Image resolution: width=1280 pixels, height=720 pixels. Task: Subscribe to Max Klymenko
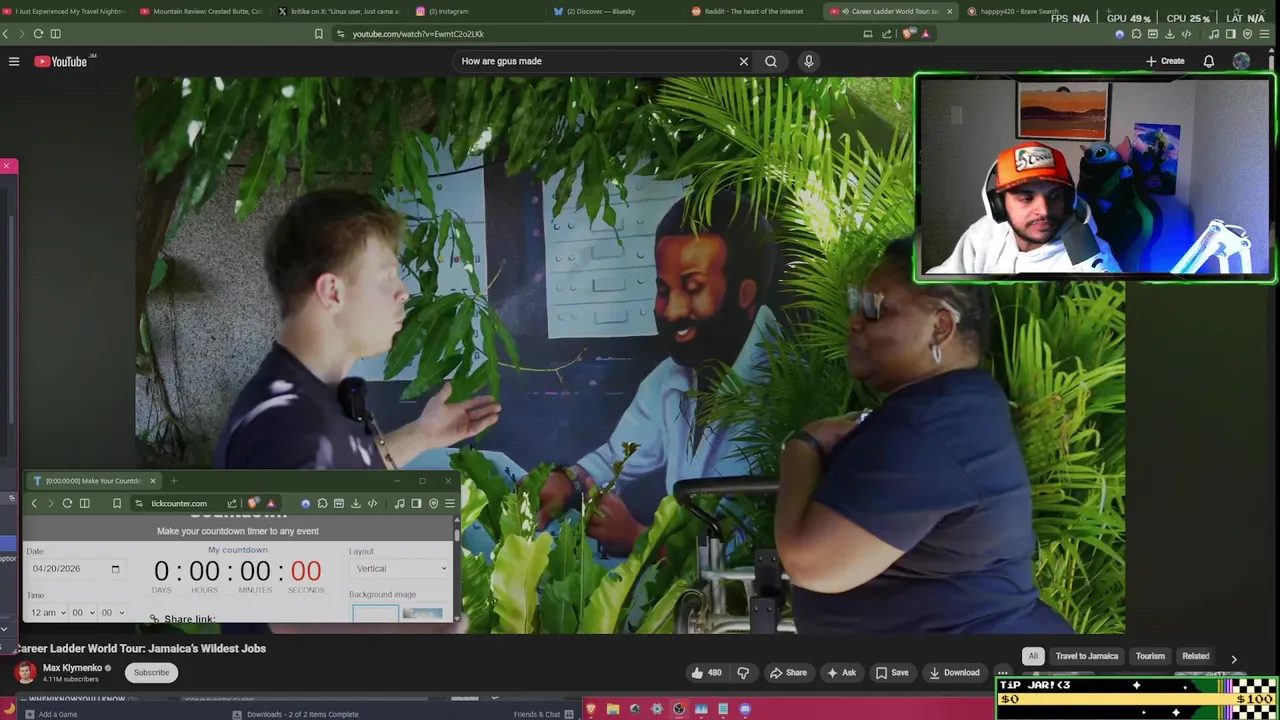coord(152,672)
